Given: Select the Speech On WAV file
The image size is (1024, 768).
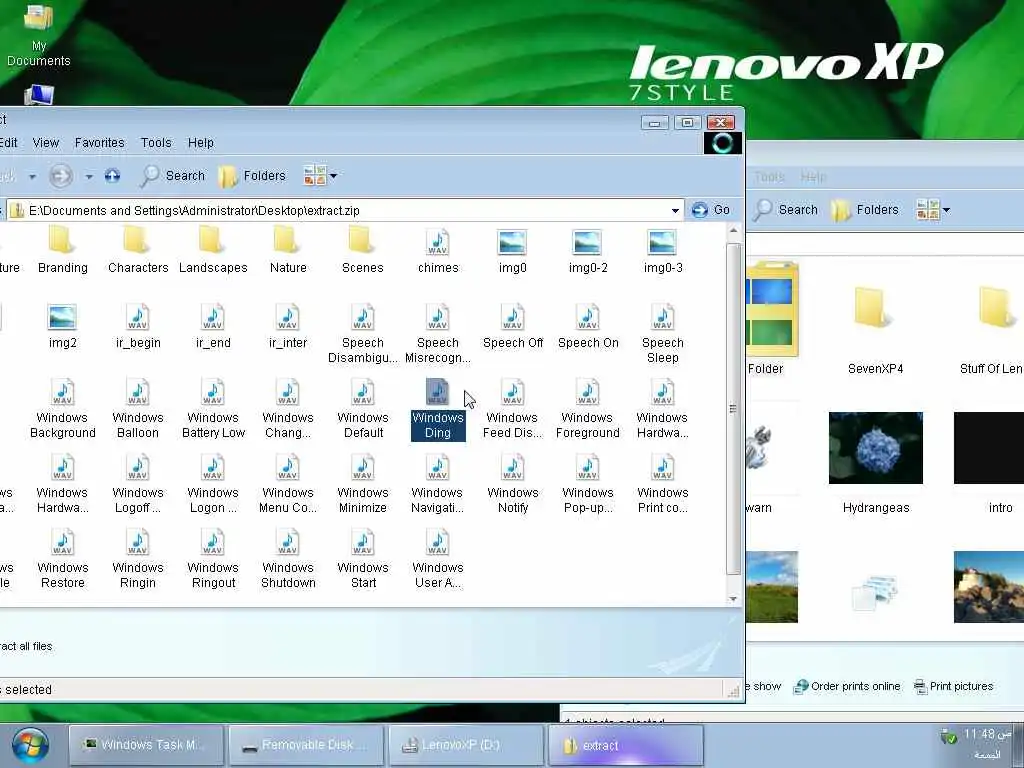Looking at the screenshot, I should [588, 324].
